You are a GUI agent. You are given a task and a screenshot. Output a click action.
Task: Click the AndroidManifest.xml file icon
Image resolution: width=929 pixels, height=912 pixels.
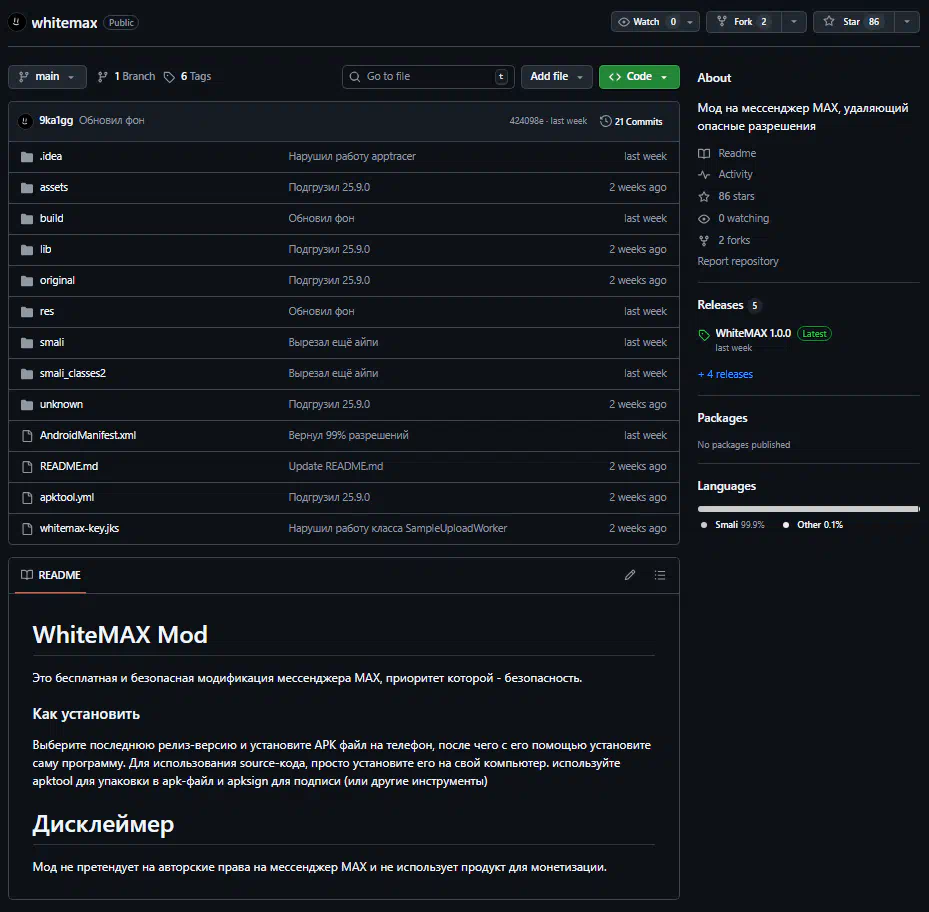(27, 436)
